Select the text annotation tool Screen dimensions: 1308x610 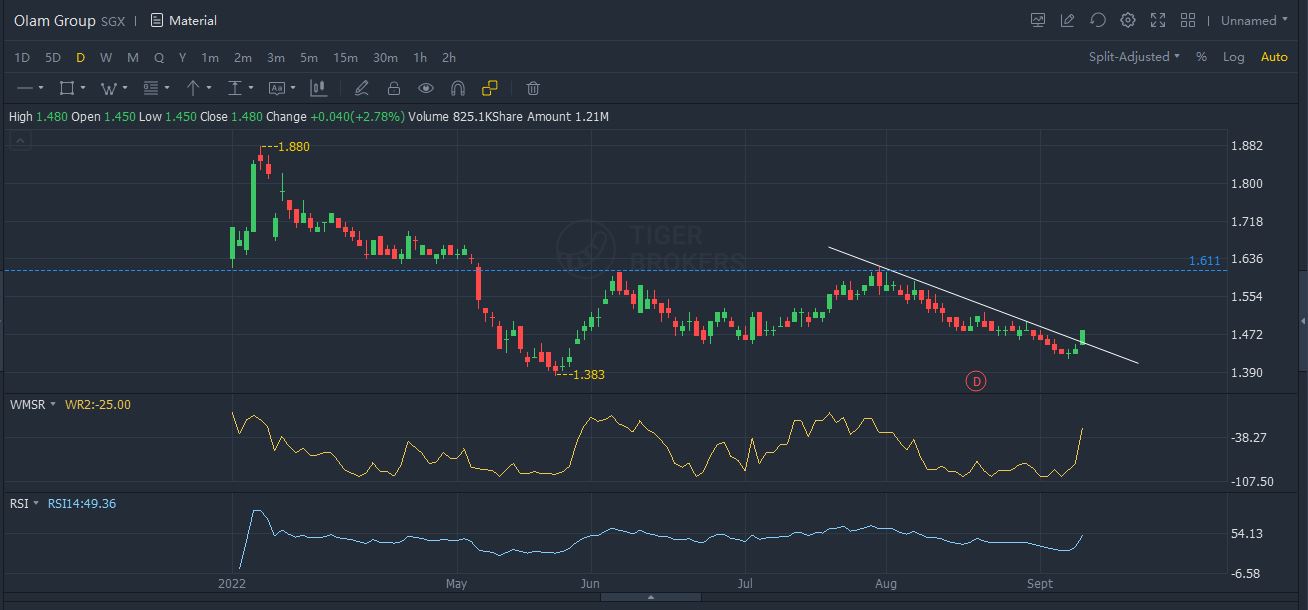[276, 88]
